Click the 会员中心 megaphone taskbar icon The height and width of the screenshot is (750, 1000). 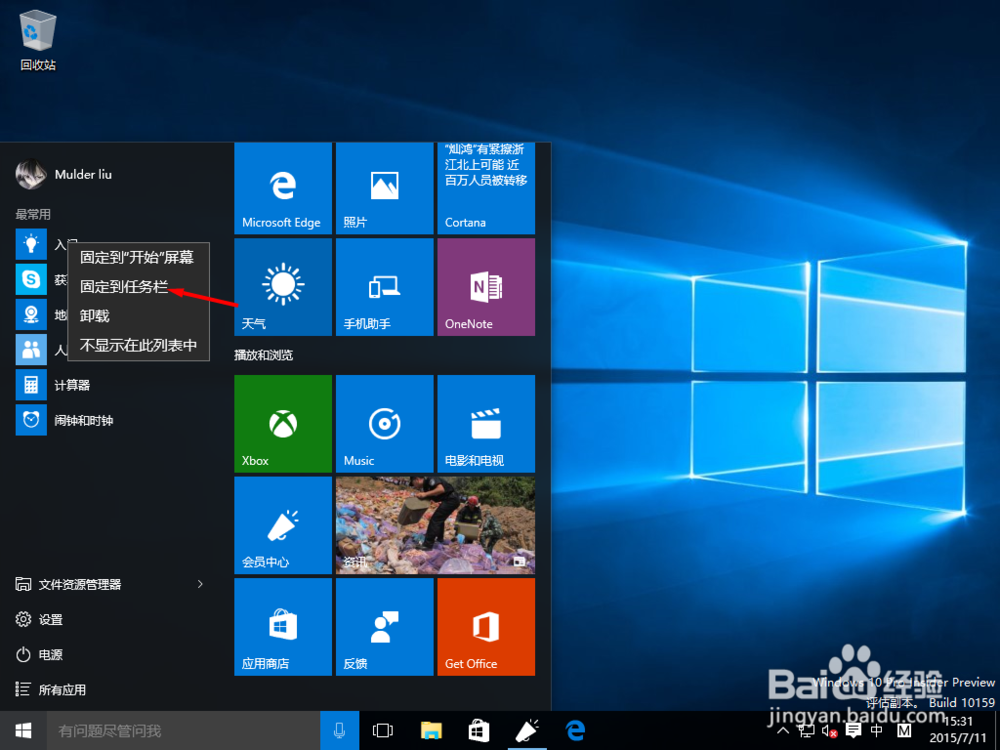click(x=527, y=731)
